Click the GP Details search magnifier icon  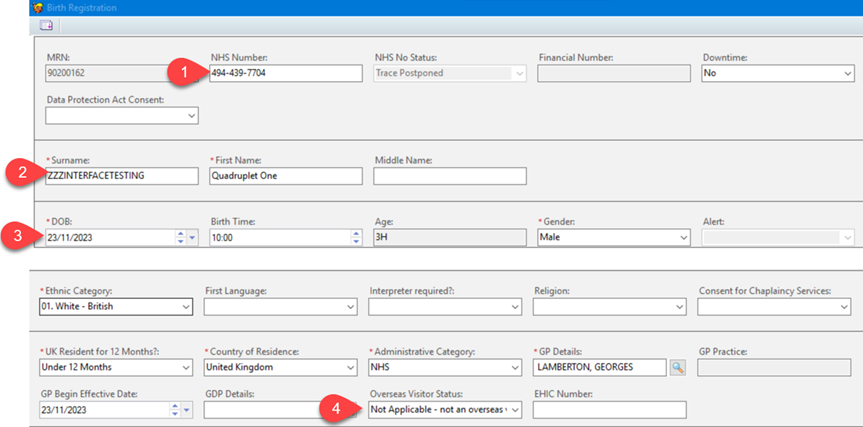tap(677, 368)
